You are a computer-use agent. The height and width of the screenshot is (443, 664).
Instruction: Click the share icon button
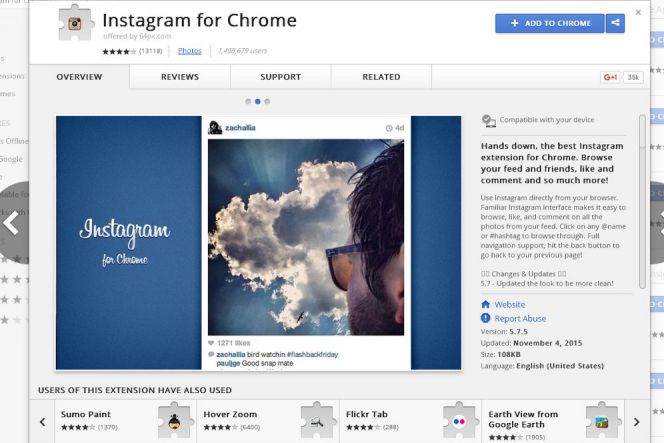coord(615,23)
